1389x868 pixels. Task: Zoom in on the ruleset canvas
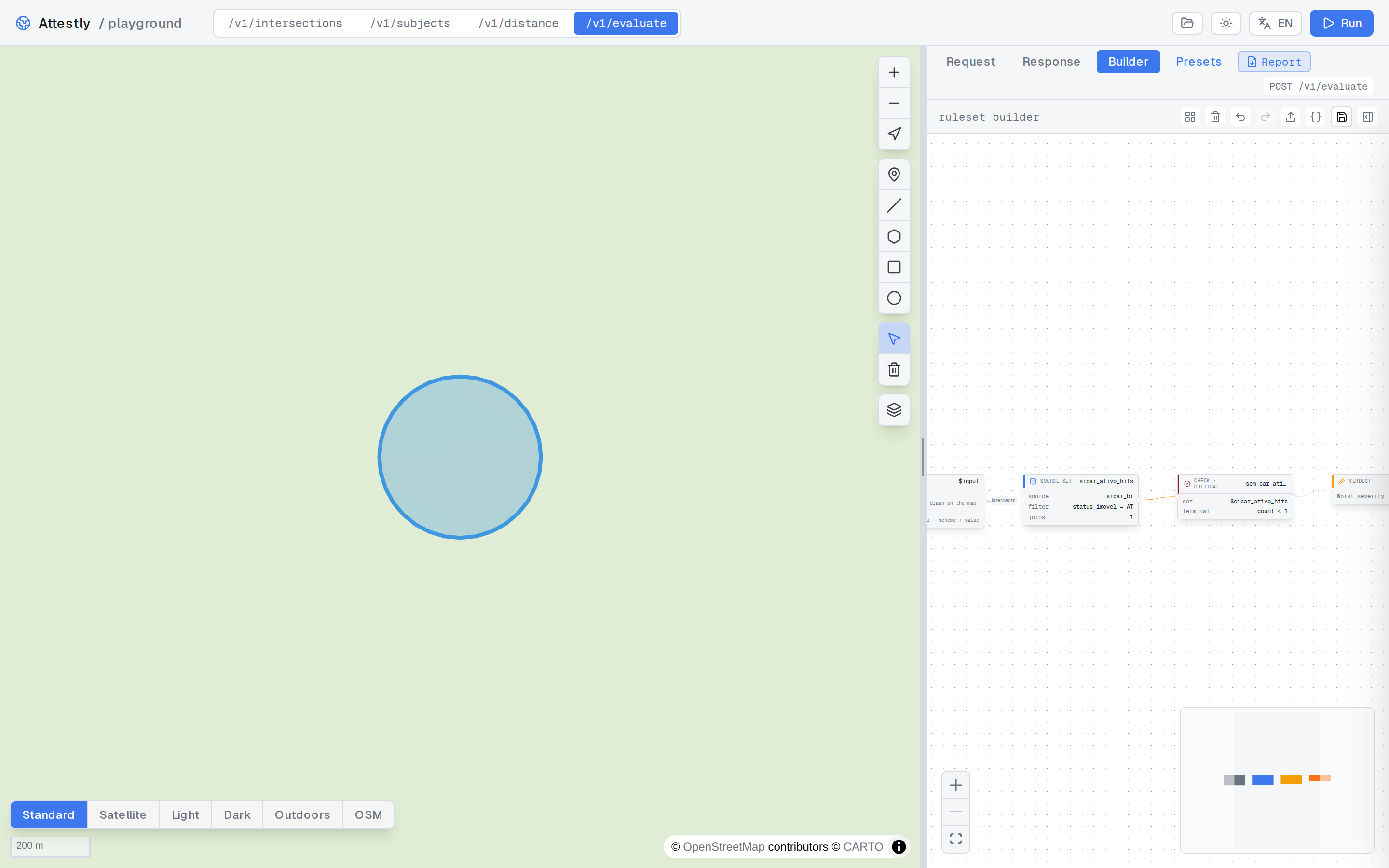[x=955, y=786]
